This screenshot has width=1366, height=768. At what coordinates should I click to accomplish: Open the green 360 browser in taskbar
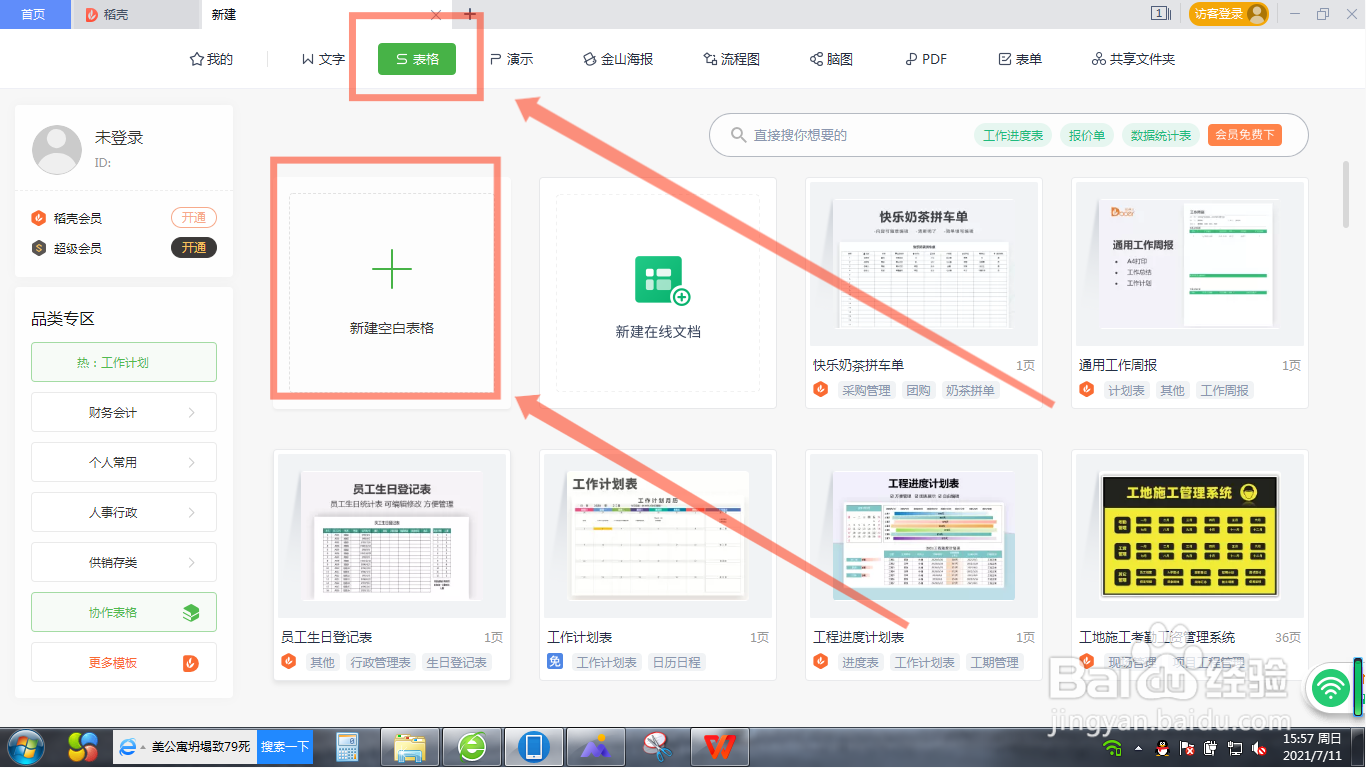(x=472, y=747)
